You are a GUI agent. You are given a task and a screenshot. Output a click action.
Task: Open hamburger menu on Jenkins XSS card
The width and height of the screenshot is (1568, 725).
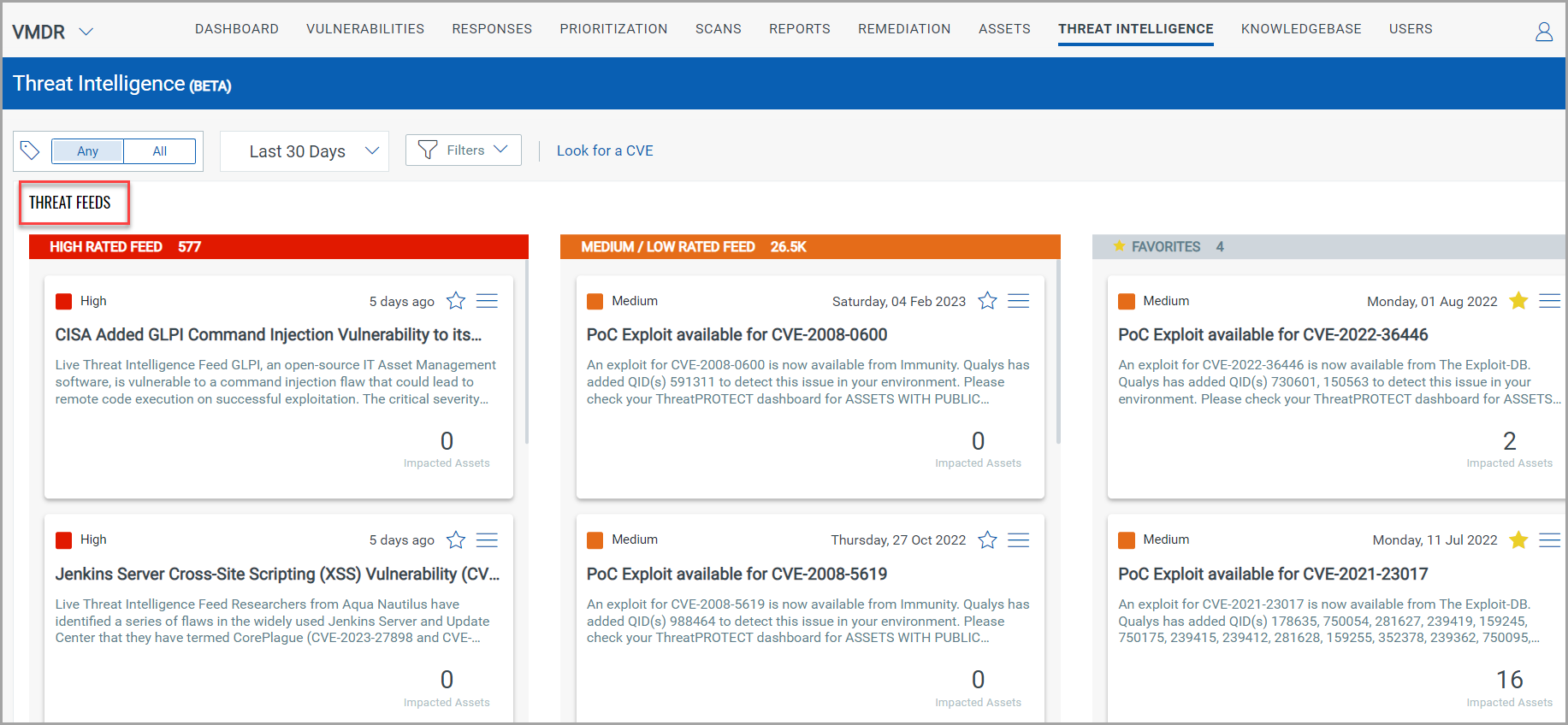coord(487,540)
